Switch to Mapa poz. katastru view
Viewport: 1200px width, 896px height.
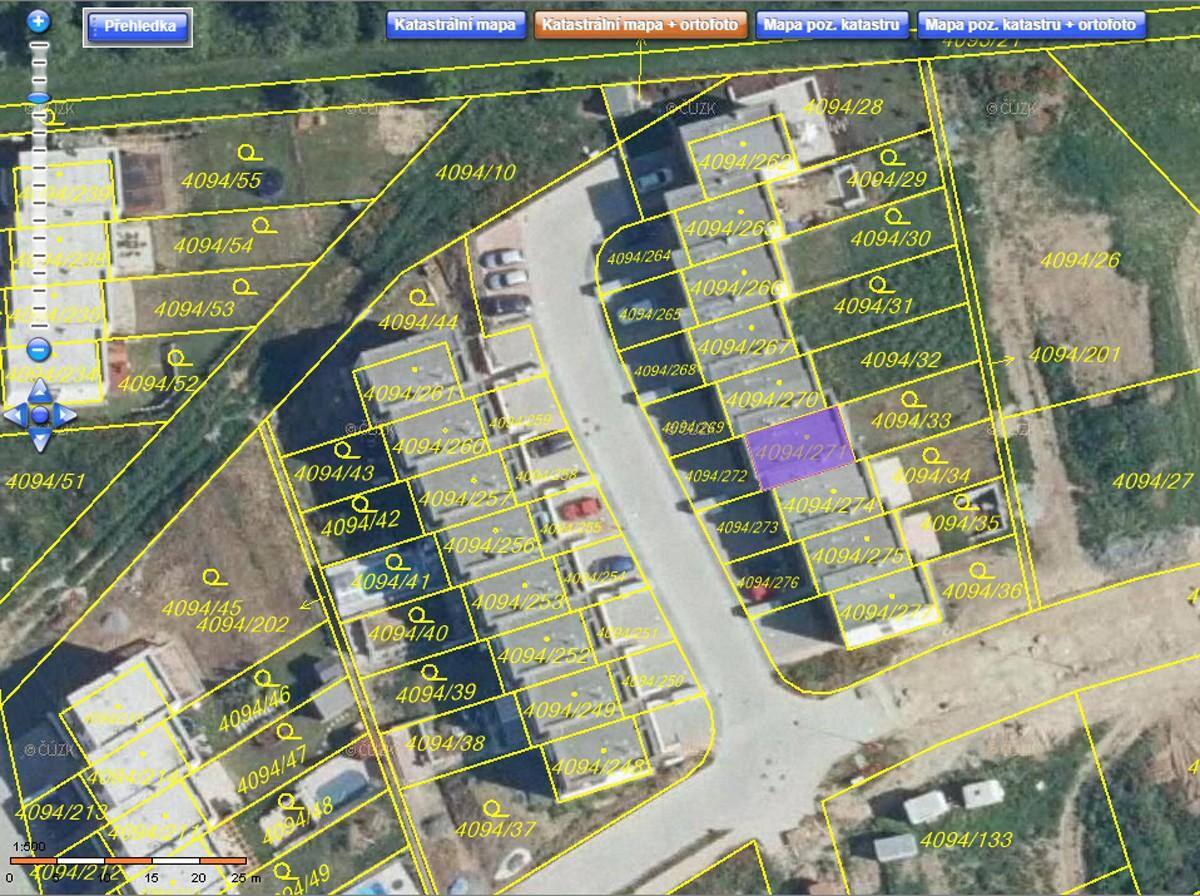[832, 25]
